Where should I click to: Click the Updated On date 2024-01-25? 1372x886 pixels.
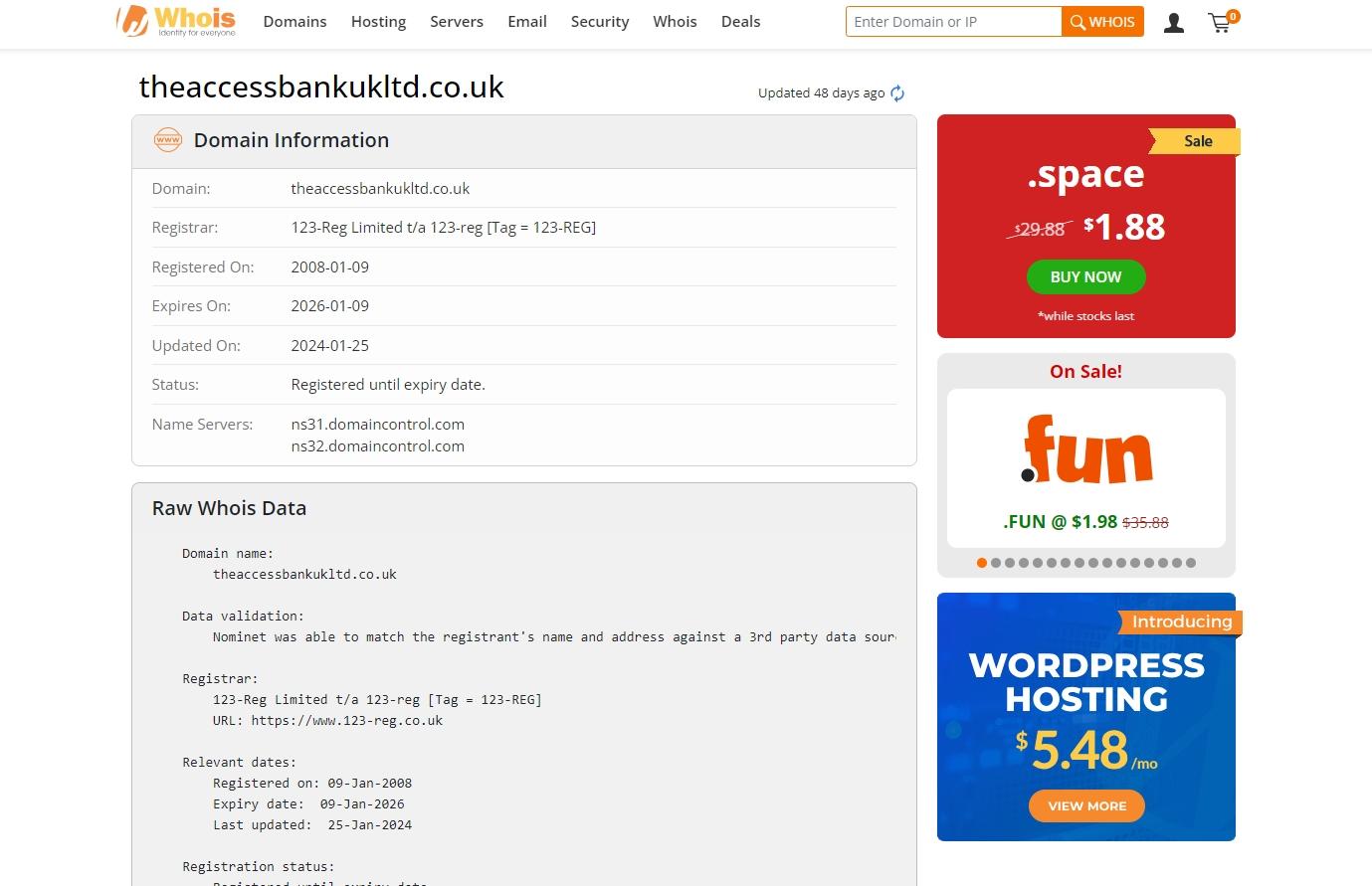329,346
